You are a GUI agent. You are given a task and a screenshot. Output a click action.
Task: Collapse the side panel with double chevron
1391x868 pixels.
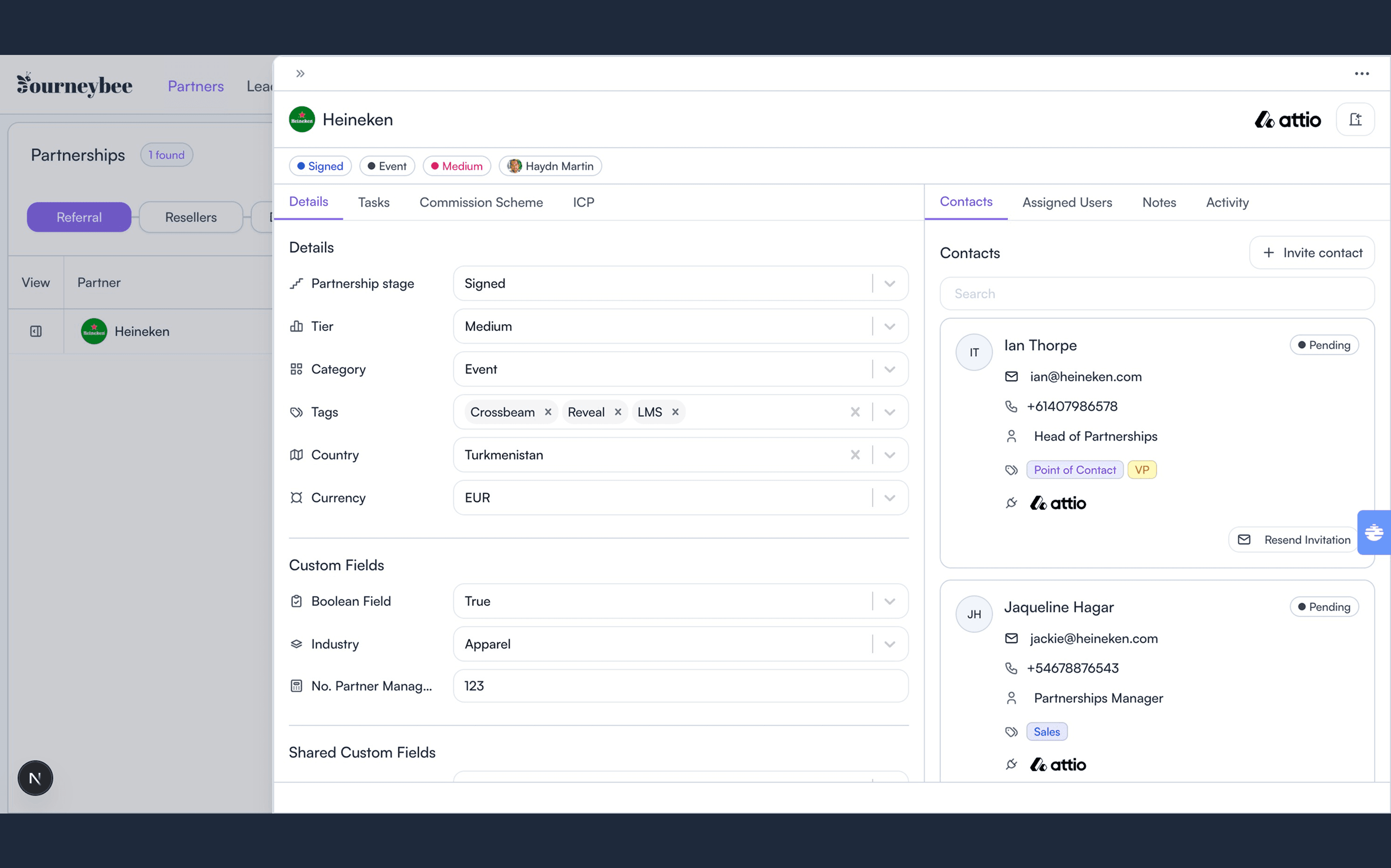[300, 73]
